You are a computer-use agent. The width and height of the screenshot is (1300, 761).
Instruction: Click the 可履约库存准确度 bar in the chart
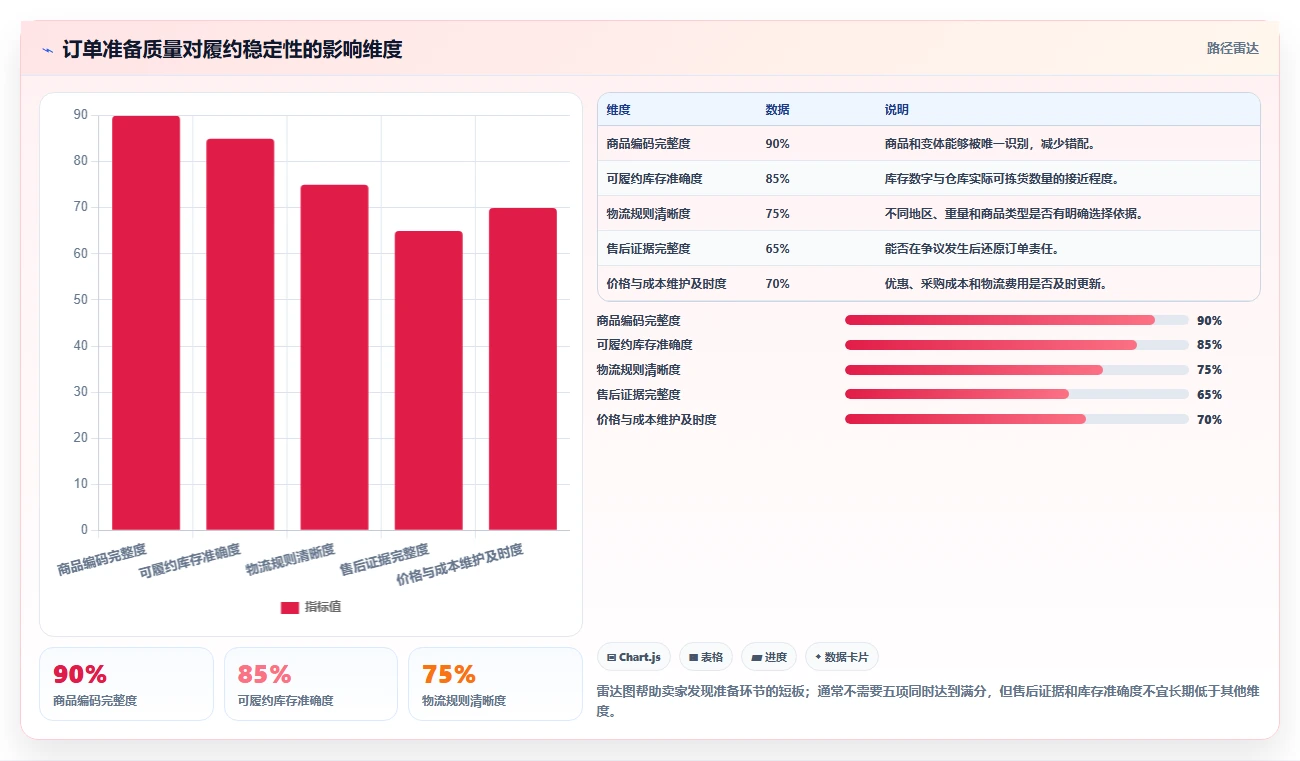click(x=240, y=334)
